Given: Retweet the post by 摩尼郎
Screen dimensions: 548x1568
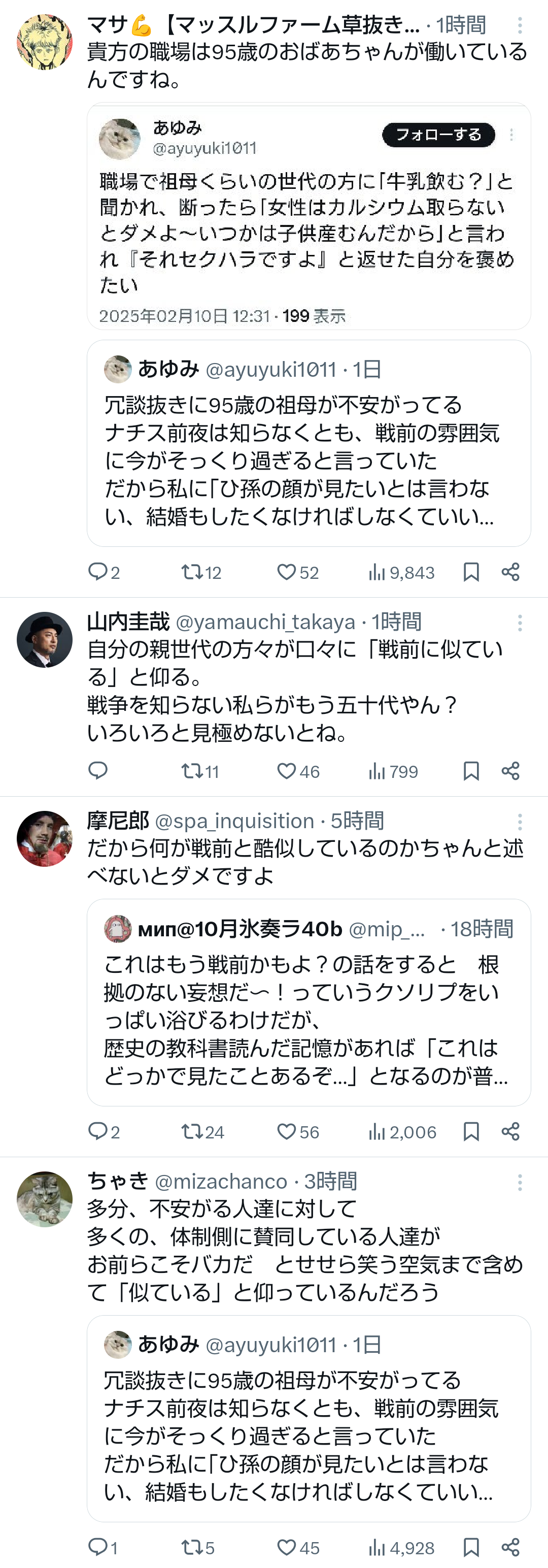Looking at the screenshot, I should click(192, 1131).
